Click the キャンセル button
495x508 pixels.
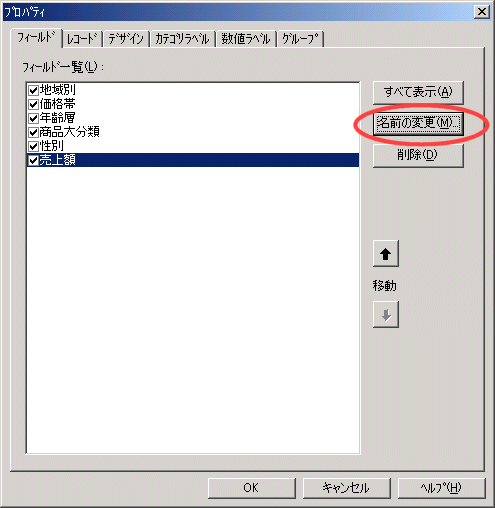(346, 488)
